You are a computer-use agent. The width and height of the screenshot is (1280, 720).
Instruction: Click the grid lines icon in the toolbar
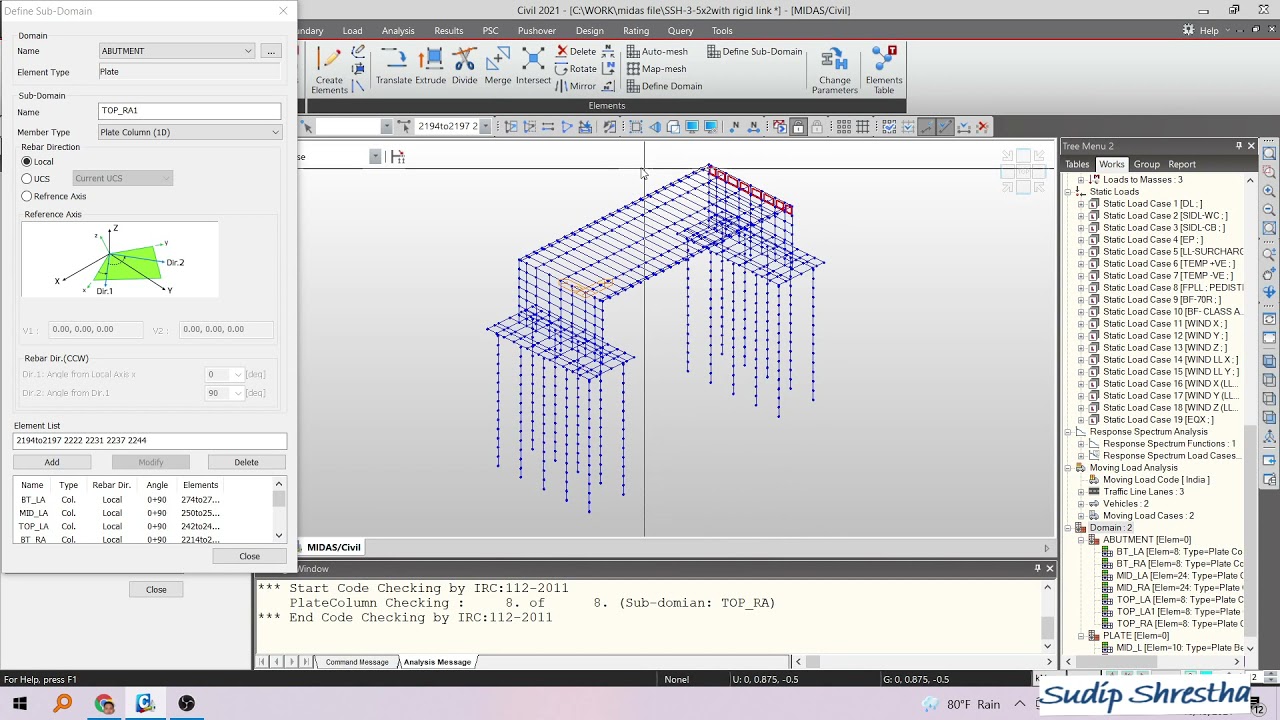click(863, 127)
